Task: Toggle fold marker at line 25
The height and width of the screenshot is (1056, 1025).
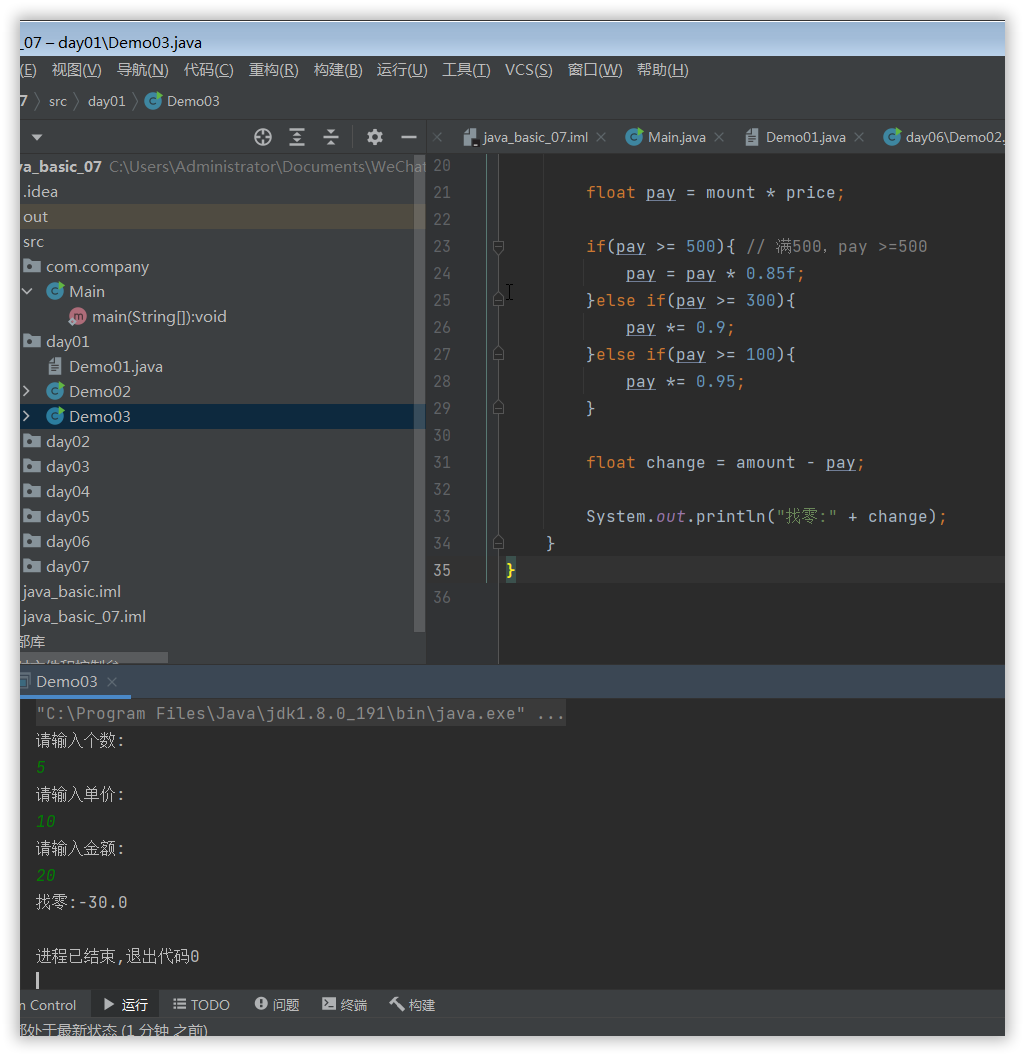Action: (x=498, y=300)
